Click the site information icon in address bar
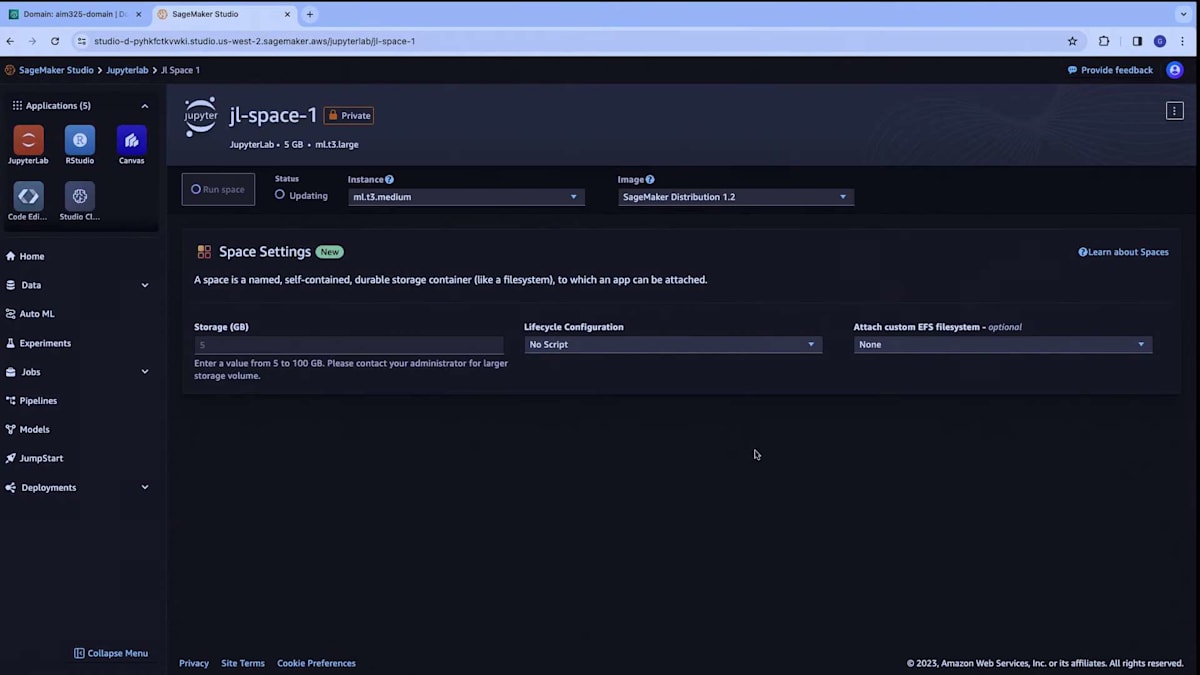The image size is (1200, 675). coord(82,41)
